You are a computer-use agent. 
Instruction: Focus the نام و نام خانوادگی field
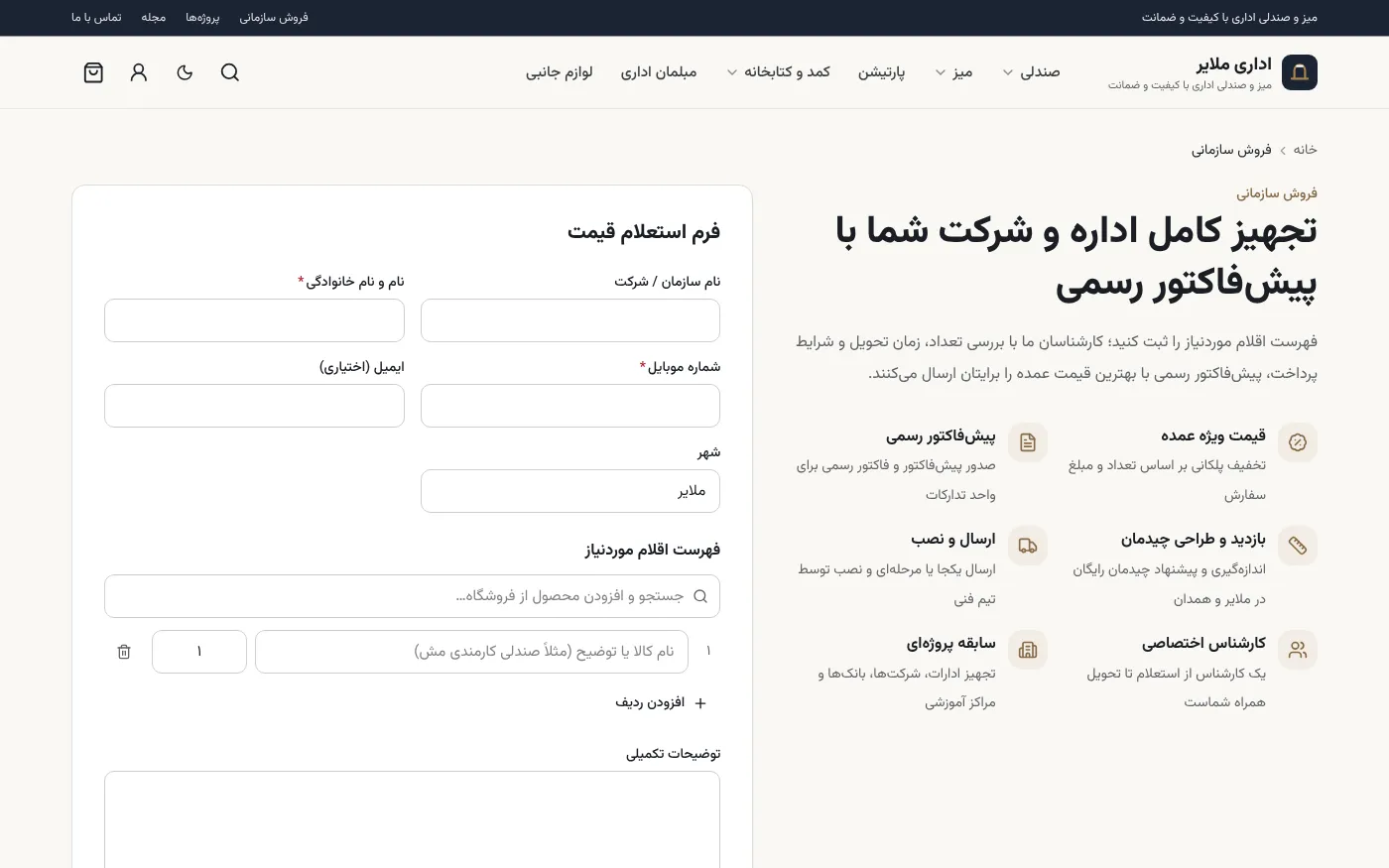pyautogui.click(x=254, y=320)
